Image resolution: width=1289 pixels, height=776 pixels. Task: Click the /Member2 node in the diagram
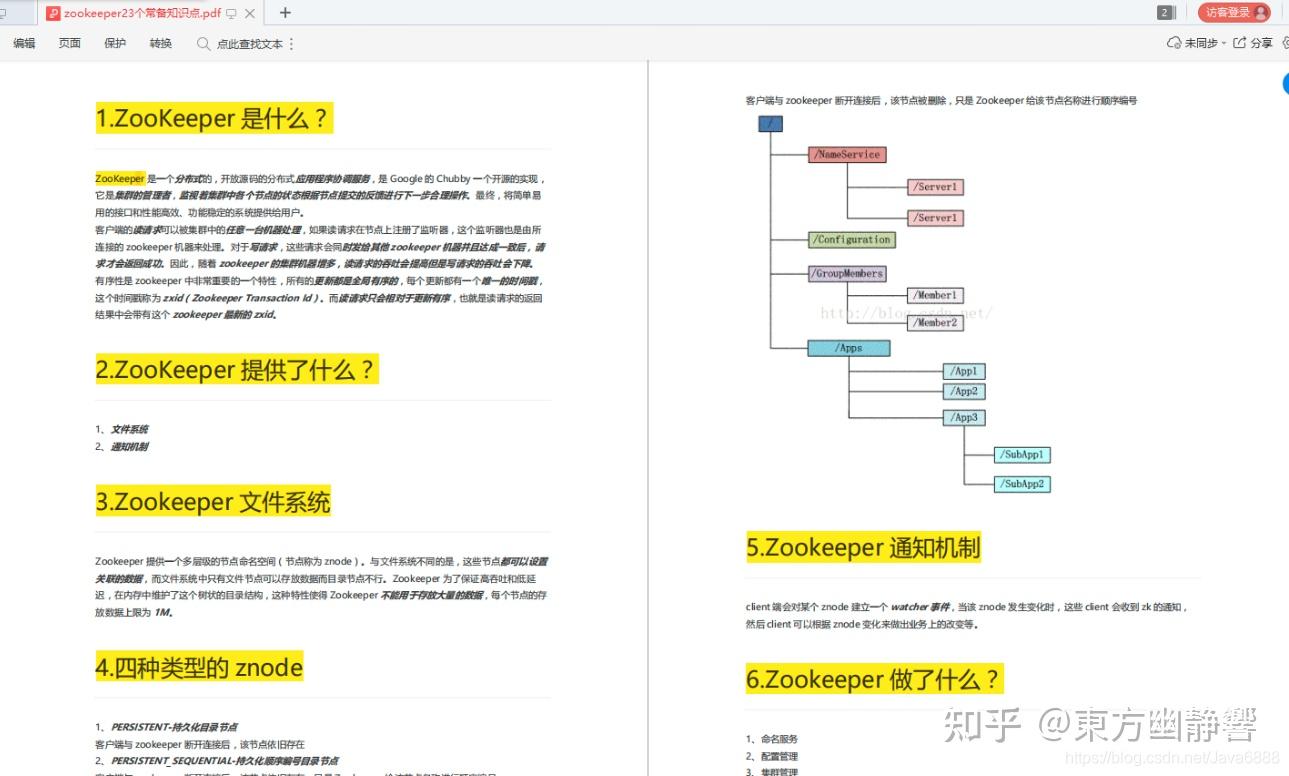coord(935,322)
